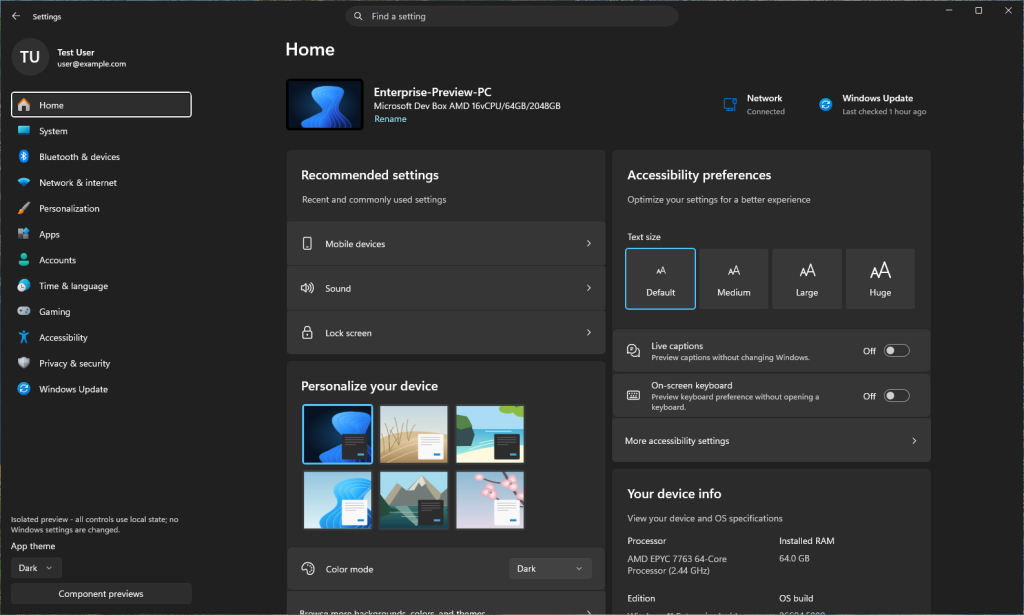
Task: Open the App theme Dark dropdown
Action: (x=36, y=568)
